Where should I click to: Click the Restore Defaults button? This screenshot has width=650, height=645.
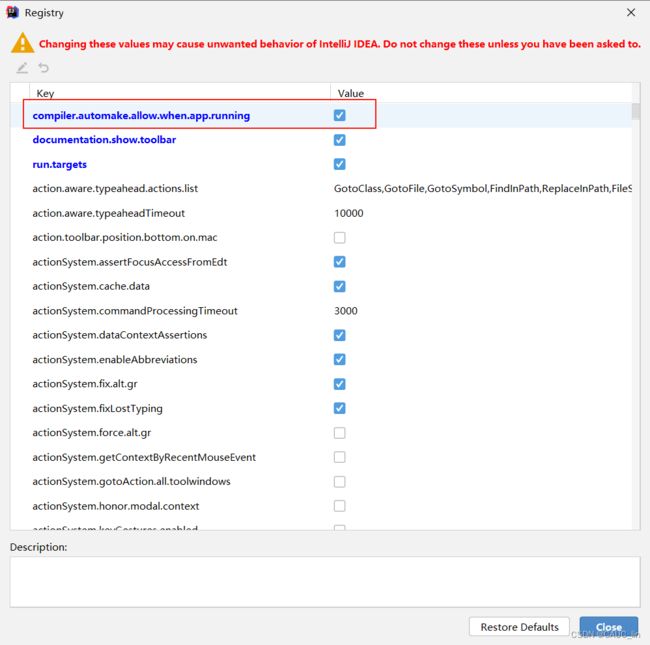[519, 627]
